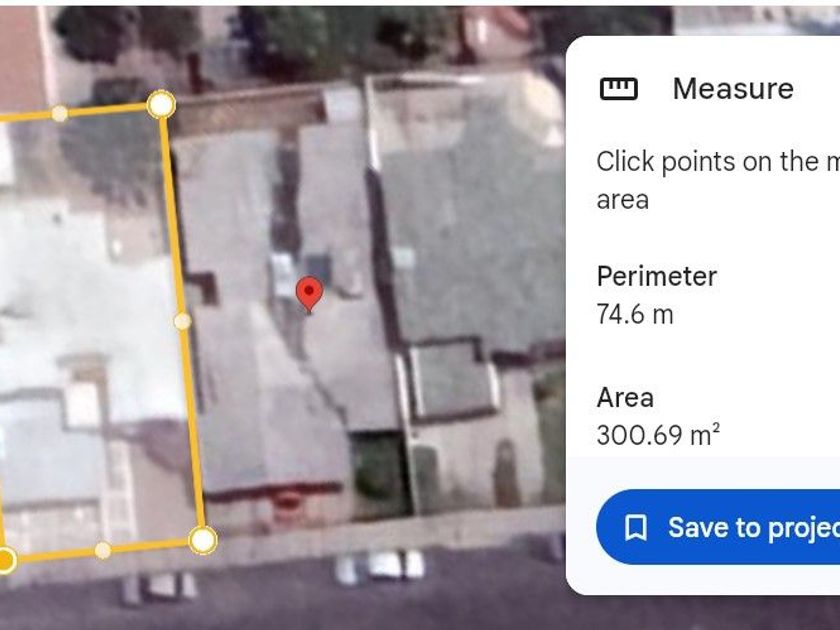The height and width of the screenshot is (630, 840).
Task: Click the ruler icon beside Measure
Action: pyautogui.click(x=618, y=89)
